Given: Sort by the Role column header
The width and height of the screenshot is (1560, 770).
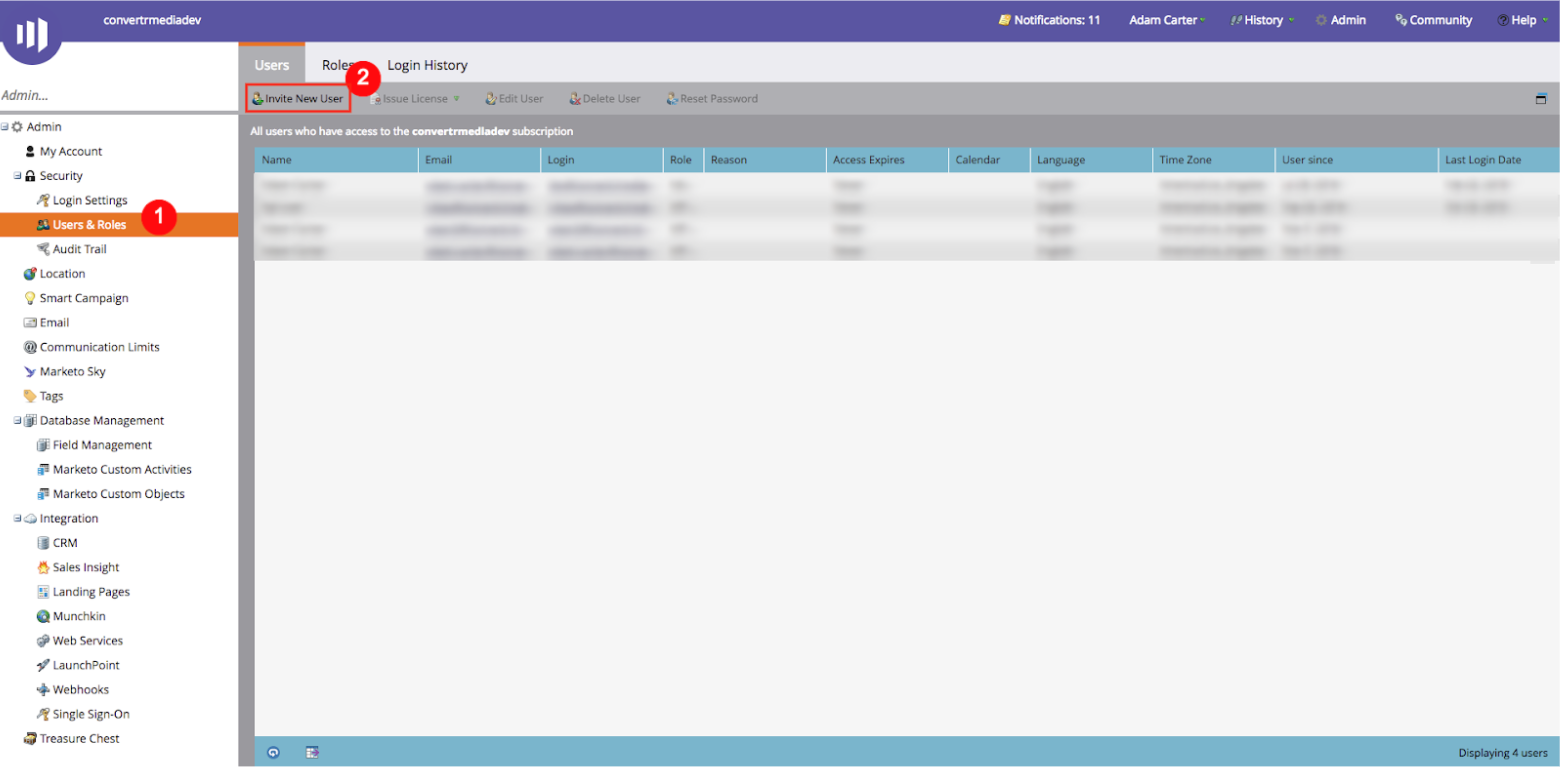Looking at the screenshot, I should [x=683, y=160].
